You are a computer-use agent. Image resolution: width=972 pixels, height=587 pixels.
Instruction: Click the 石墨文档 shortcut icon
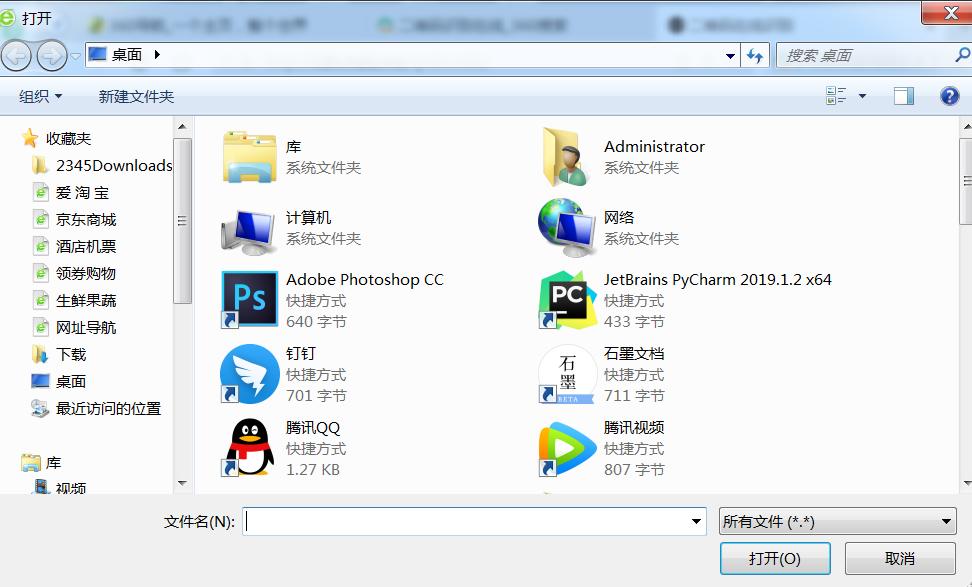(x=567, y=373)
